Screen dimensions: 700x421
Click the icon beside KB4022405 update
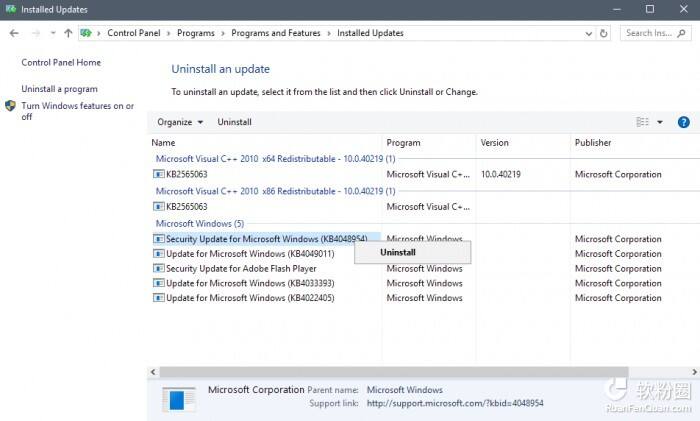click(x=158, y=298)
